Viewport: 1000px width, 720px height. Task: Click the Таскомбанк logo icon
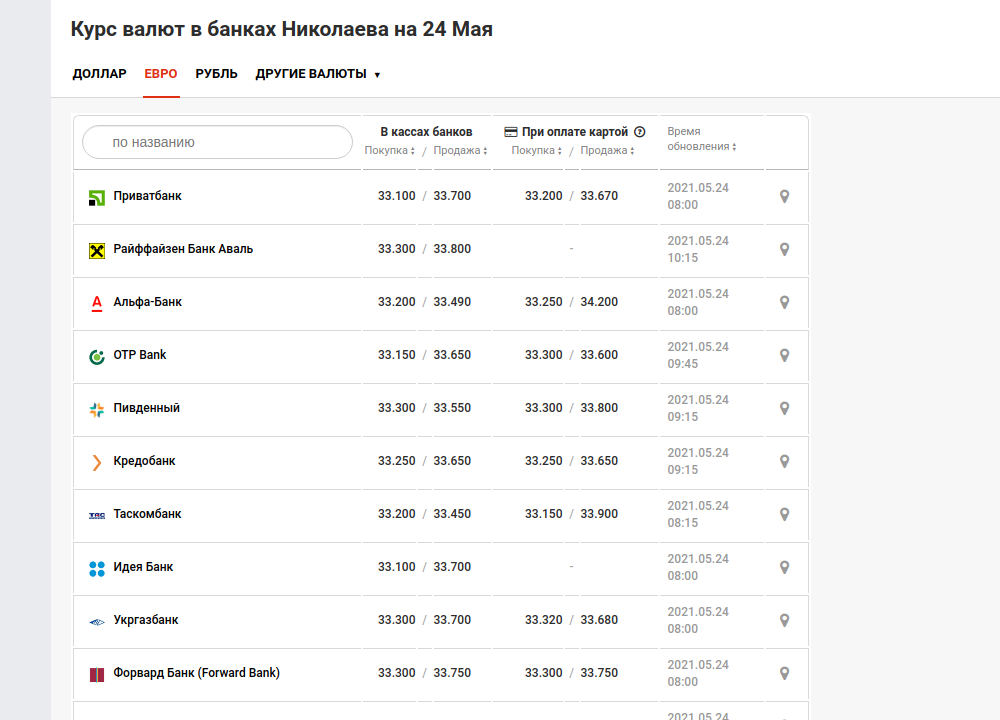(x=96, y=515)
